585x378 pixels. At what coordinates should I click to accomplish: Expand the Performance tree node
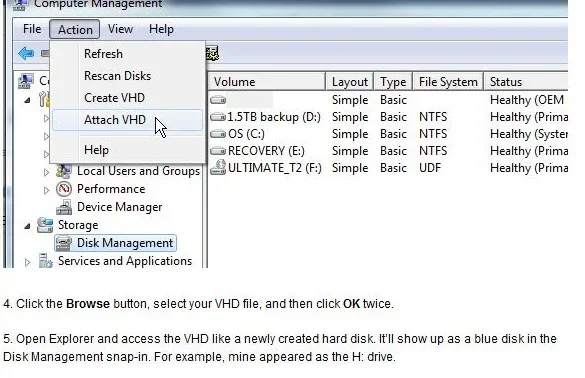click(x=46, y=190)
